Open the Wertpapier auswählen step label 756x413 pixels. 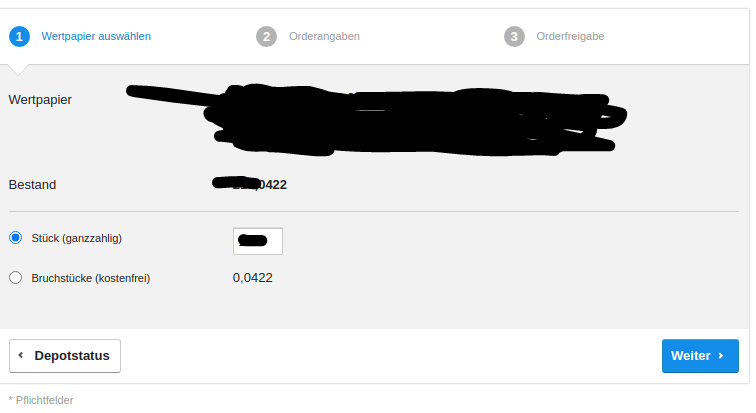point(96,37)
